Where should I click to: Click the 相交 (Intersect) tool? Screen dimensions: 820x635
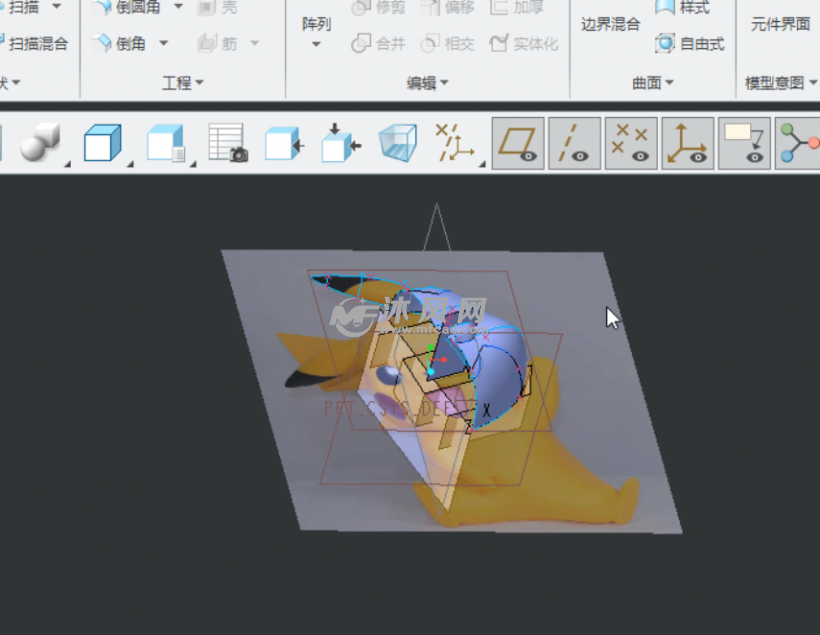point(448,43)
